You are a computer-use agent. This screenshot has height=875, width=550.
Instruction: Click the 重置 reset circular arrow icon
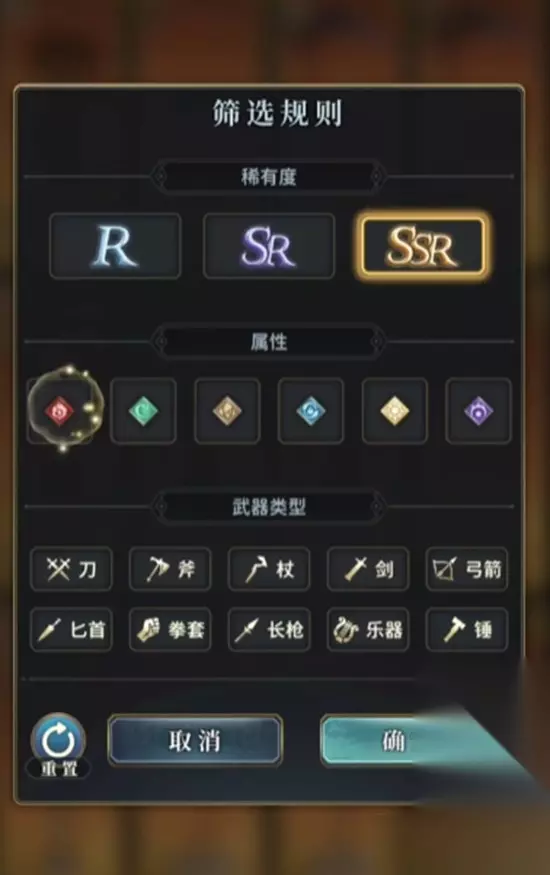click(59, 740)
